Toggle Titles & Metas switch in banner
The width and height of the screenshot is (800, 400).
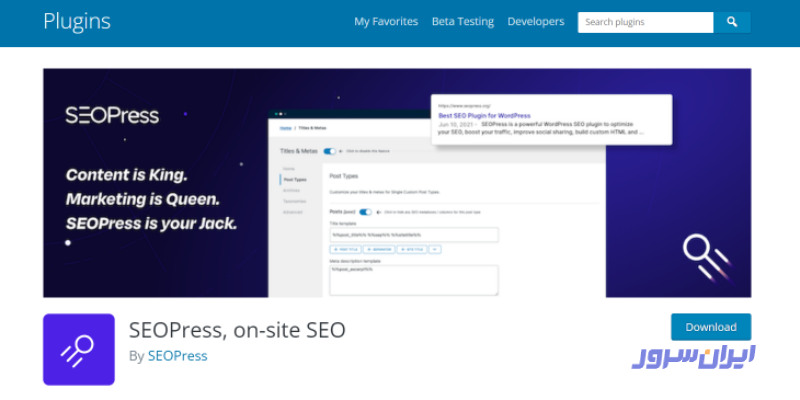[330, 151]
